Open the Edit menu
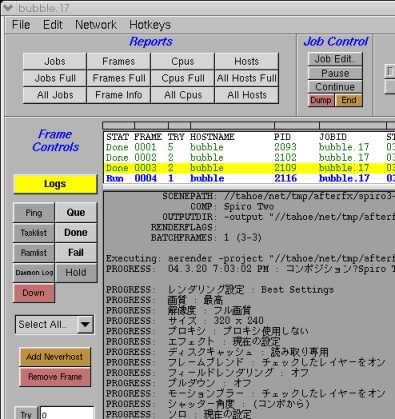 [x=52, y=25]
